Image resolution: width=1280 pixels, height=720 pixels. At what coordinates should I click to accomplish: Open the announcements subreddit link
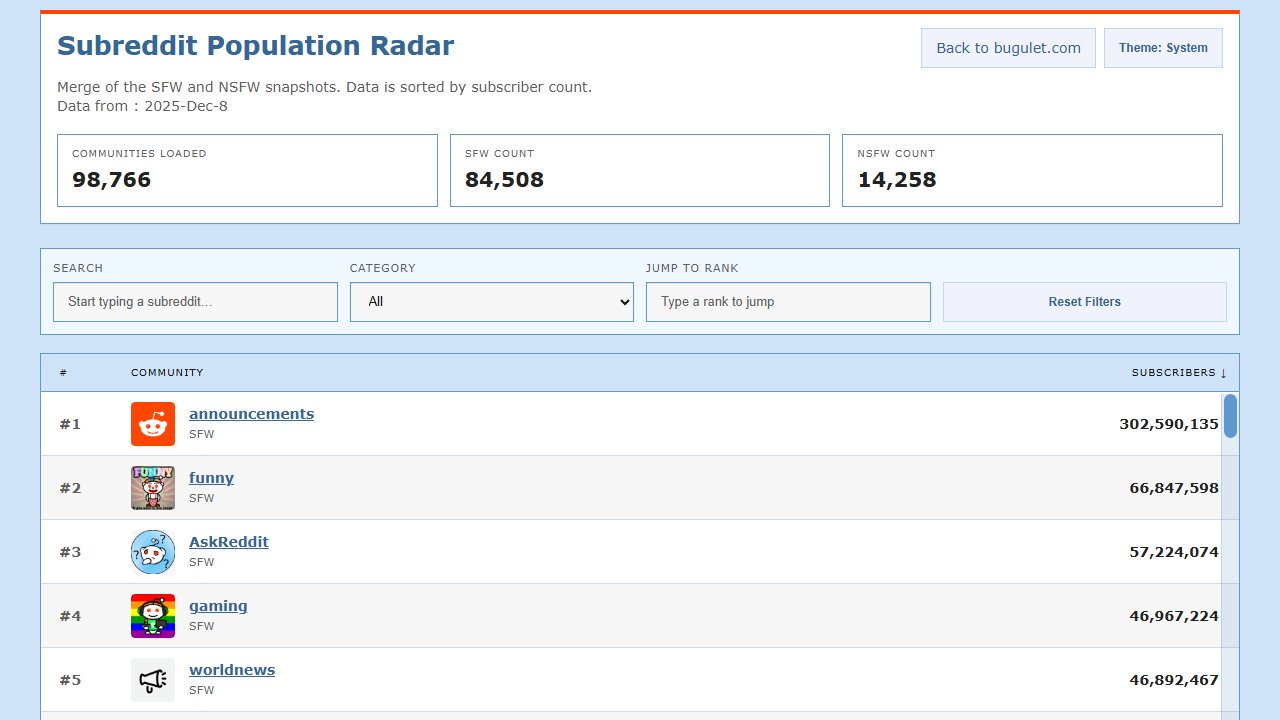coord(251,414)
